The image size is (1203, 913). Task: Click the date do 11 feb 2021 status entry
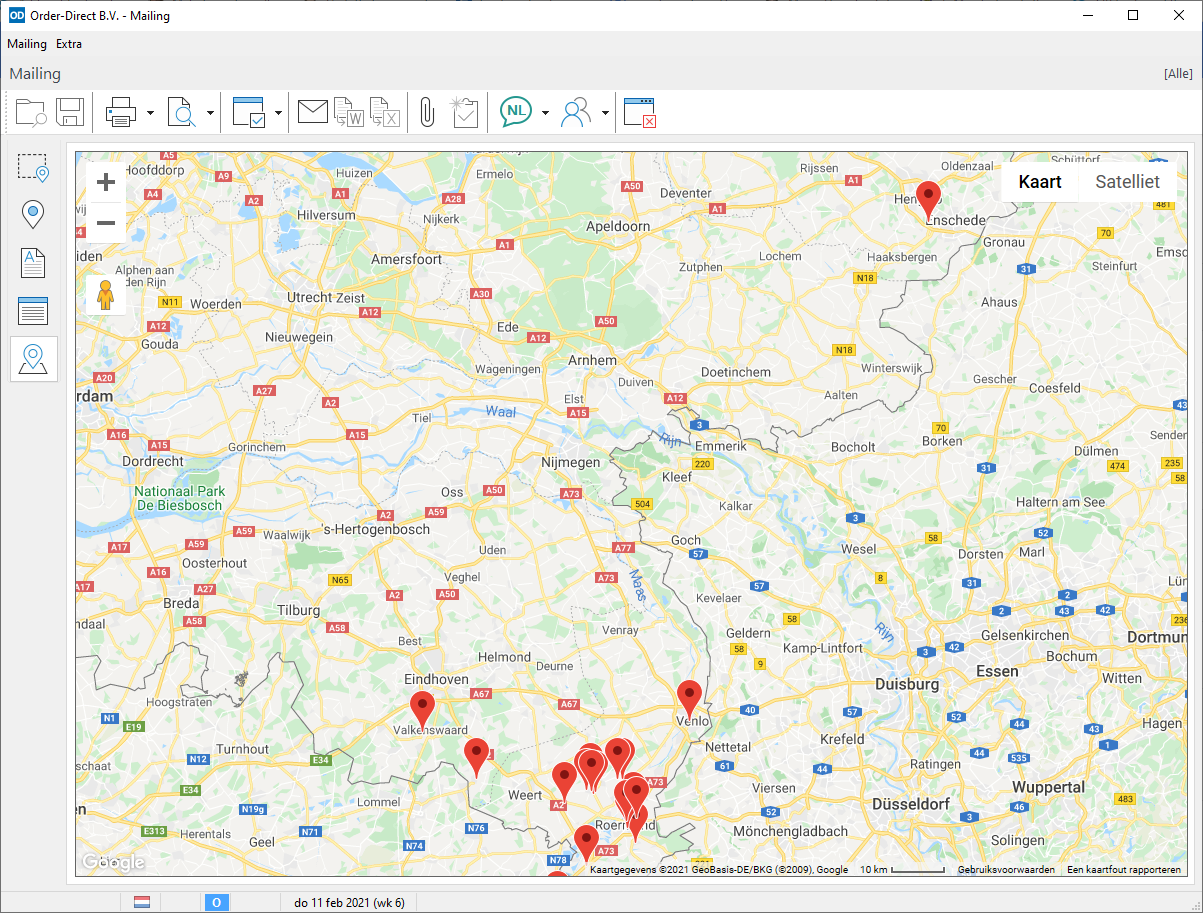[x=349, y=903]
